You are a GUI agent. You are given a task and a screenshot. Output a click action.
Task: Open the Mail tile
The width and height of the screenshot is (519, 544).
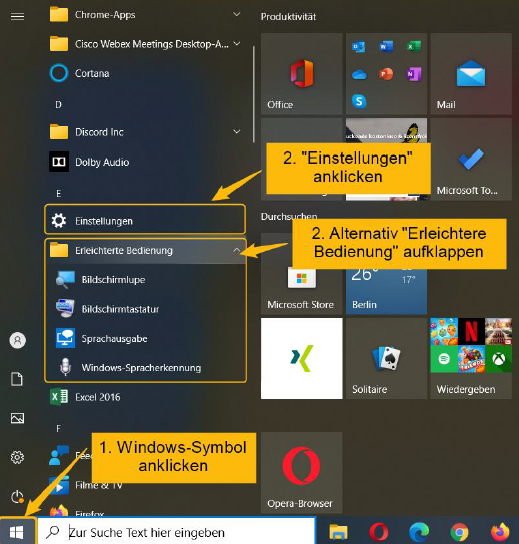coord(471,74)
